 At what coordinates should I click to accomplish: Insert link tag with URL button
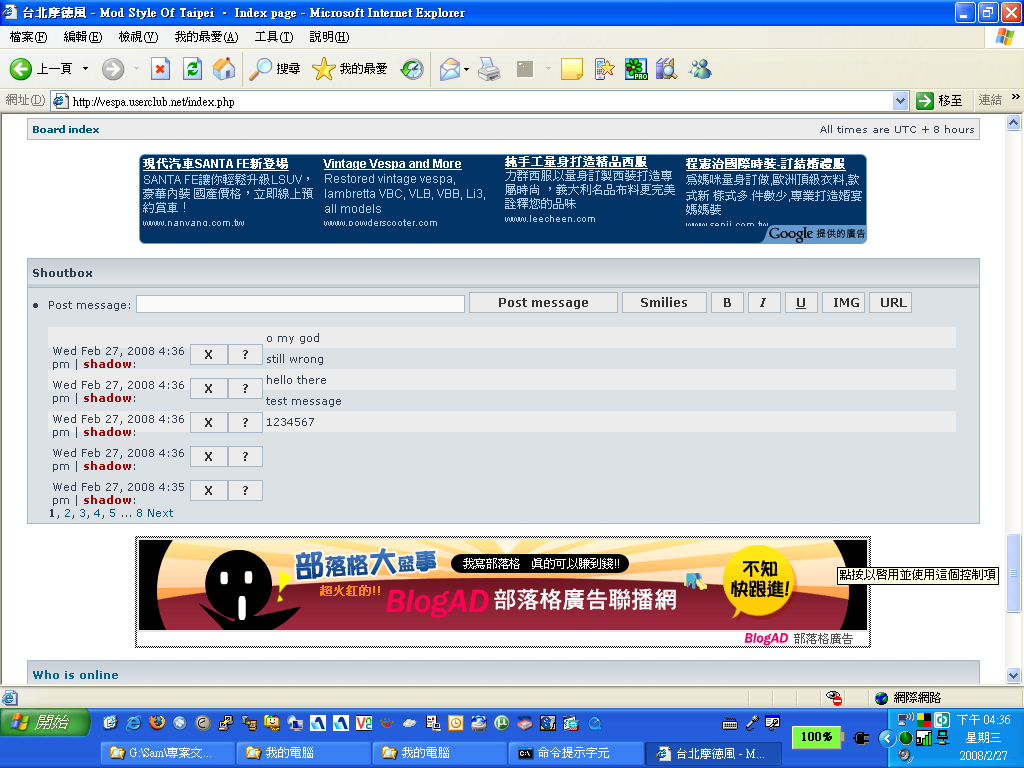pyautogui.click(x=891, y=302)
